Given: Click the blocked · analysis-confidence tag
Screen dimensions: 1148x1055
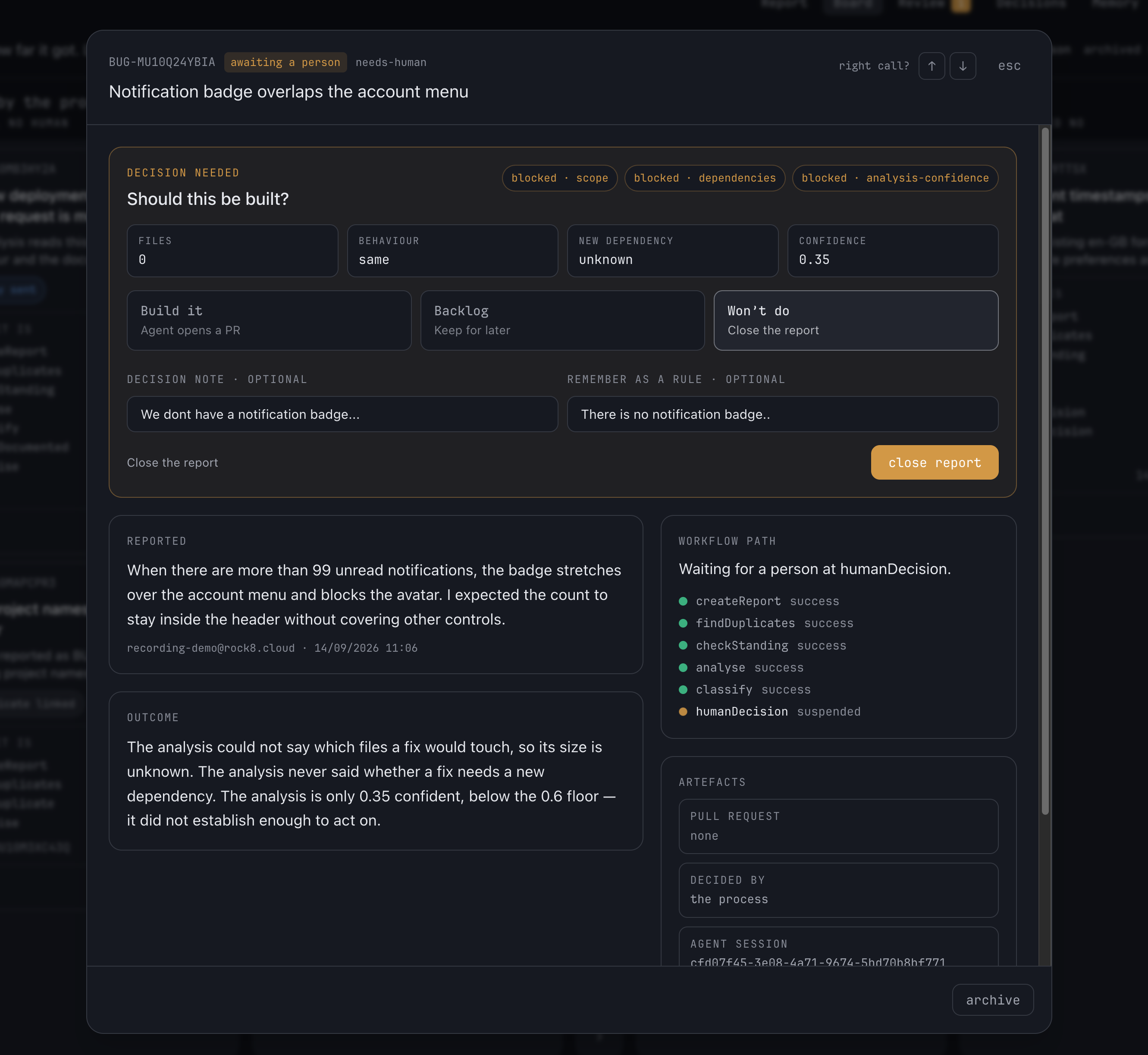Looking at the screenshot, I should (x=894, y=178).
